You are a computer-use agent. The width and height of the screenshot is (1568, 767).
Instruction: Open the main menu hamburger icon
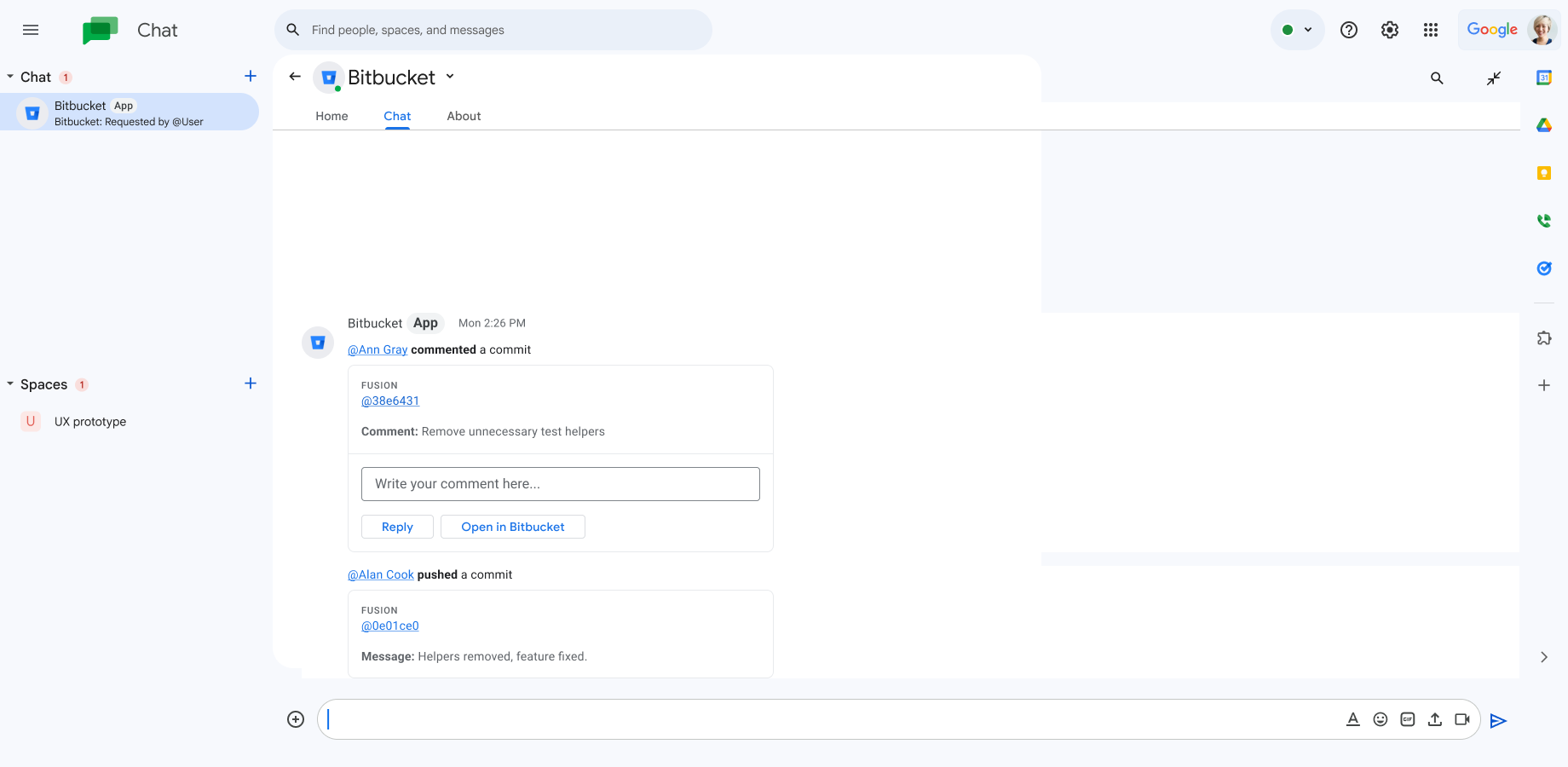(31, 30)
